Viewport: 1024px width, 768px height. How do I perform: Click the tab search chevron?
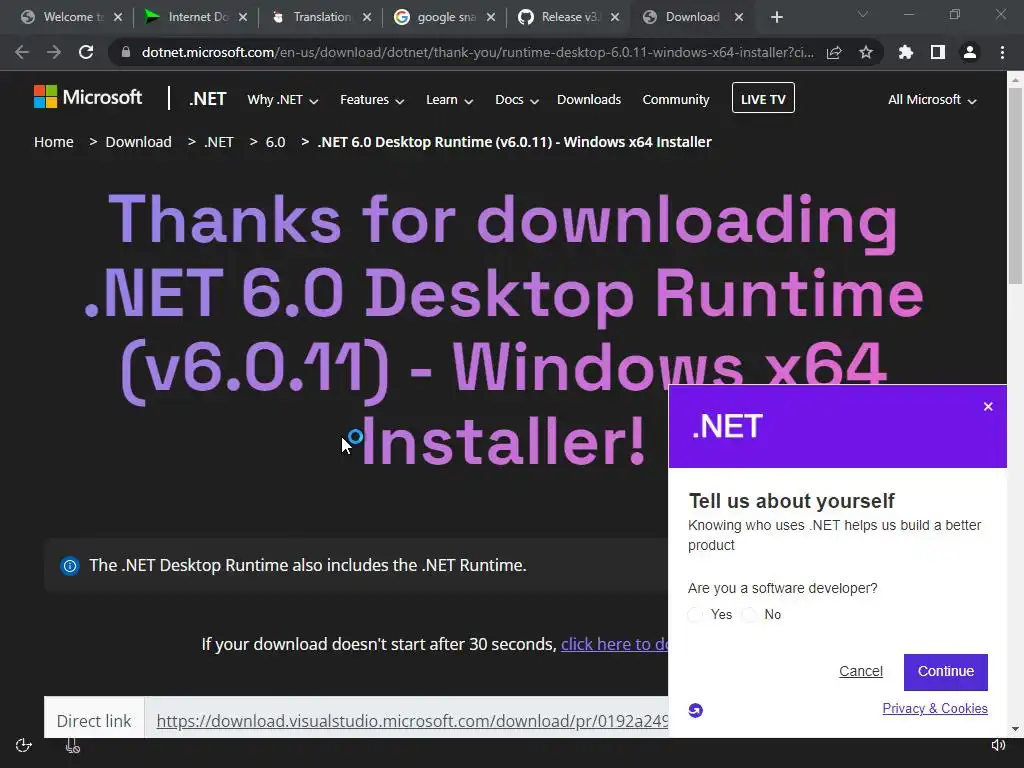click(863, 14)
